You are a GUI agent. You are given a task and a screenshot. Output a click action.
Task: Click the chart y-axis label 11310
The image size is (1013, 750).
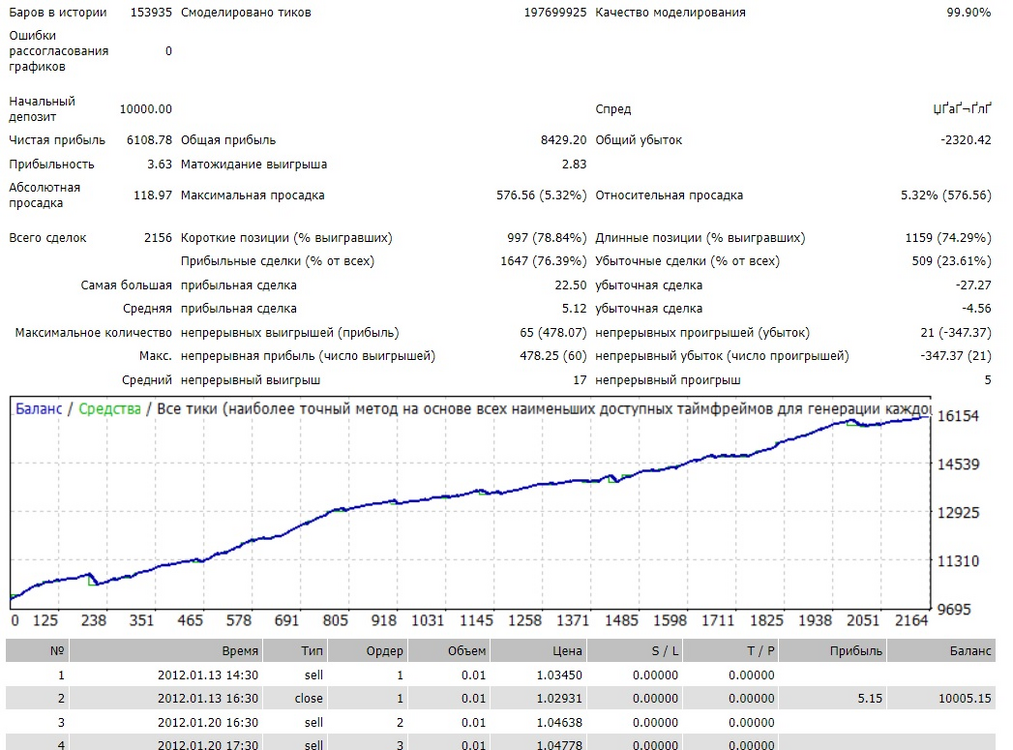click(x=958, y=561)
